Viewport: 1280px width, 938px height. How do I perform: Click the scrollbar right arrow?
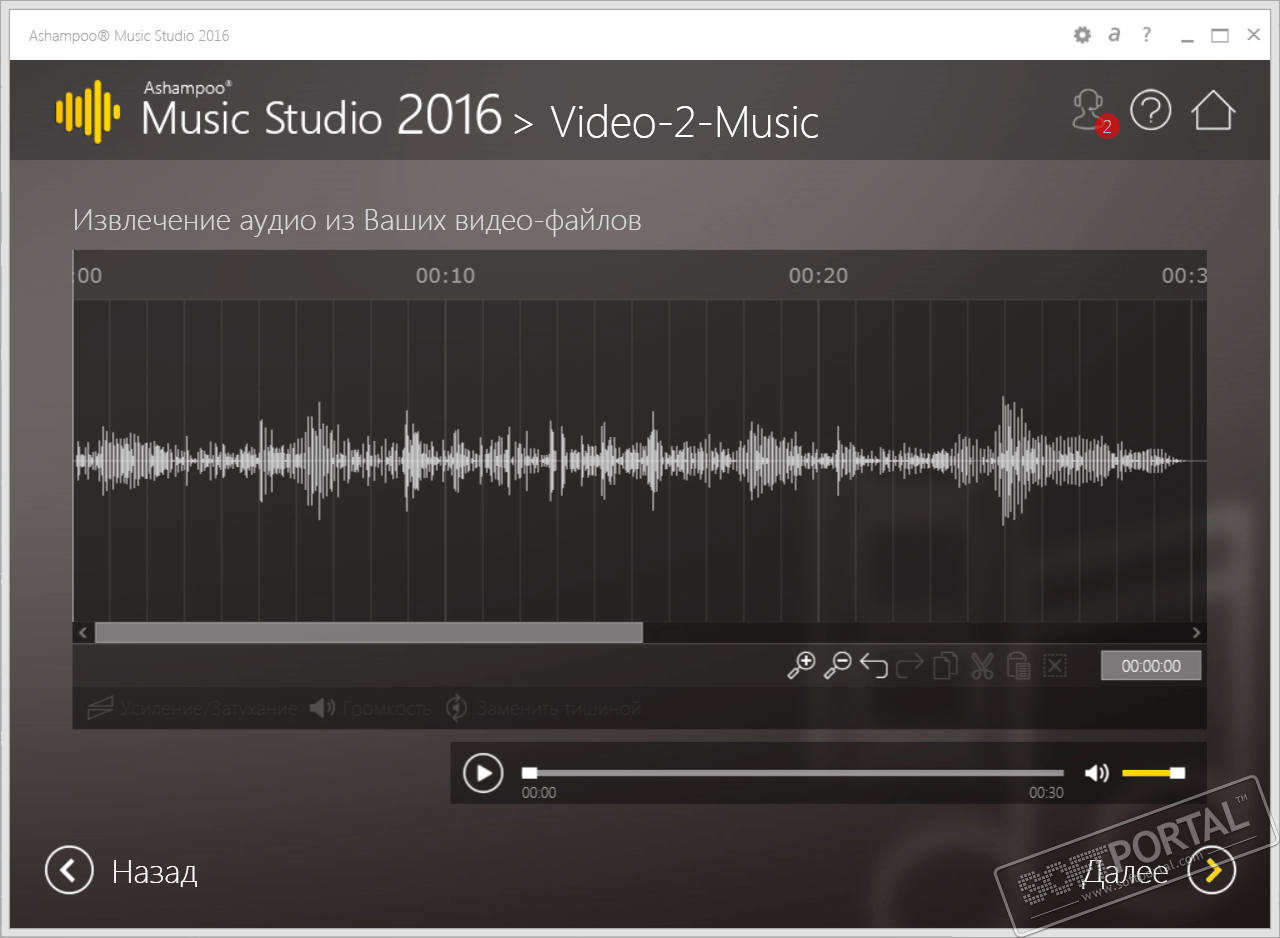[x=1196, y=633]
